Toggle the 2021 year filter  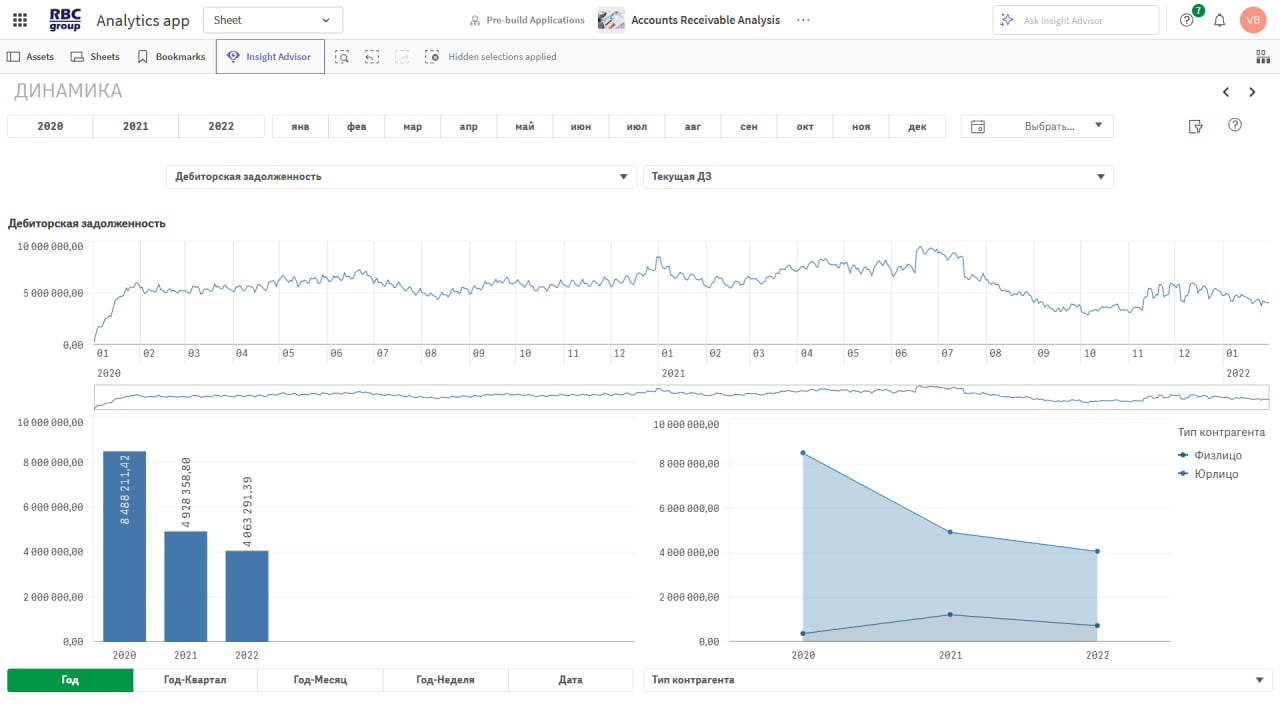135,126
